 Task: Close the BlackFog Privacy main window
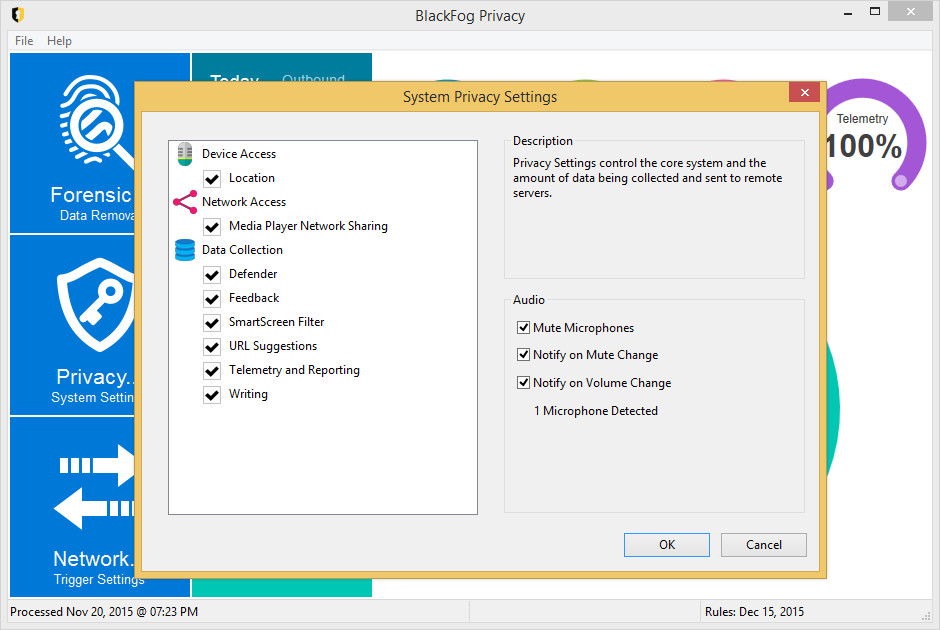tap(911, 11)
